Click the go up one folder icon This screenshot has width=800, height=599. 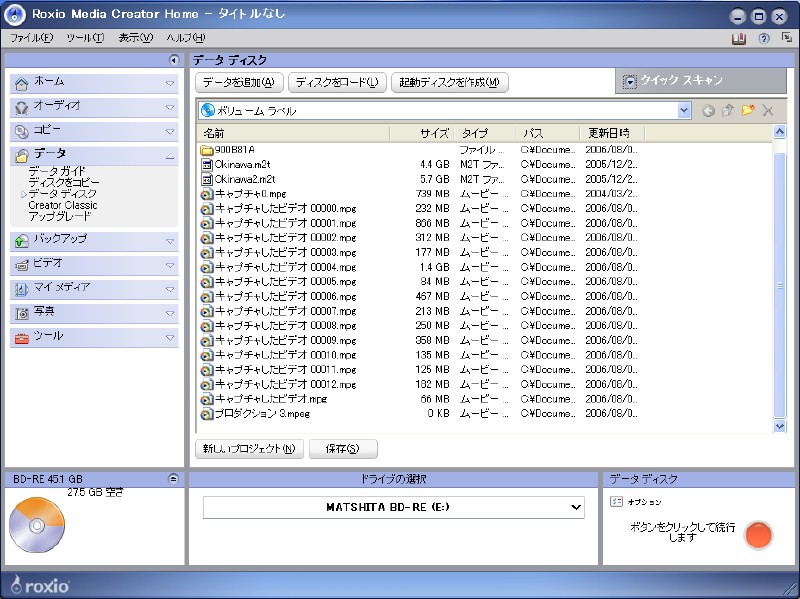point(728,111)
